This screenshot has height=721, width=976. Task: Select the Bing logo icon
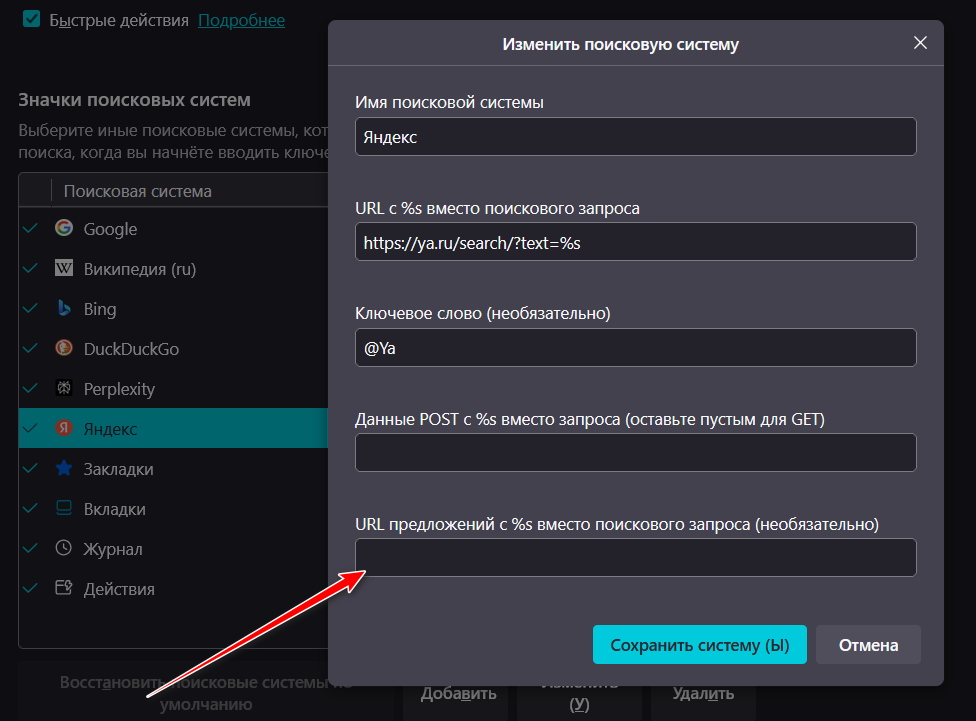click(x=64, y=308)
